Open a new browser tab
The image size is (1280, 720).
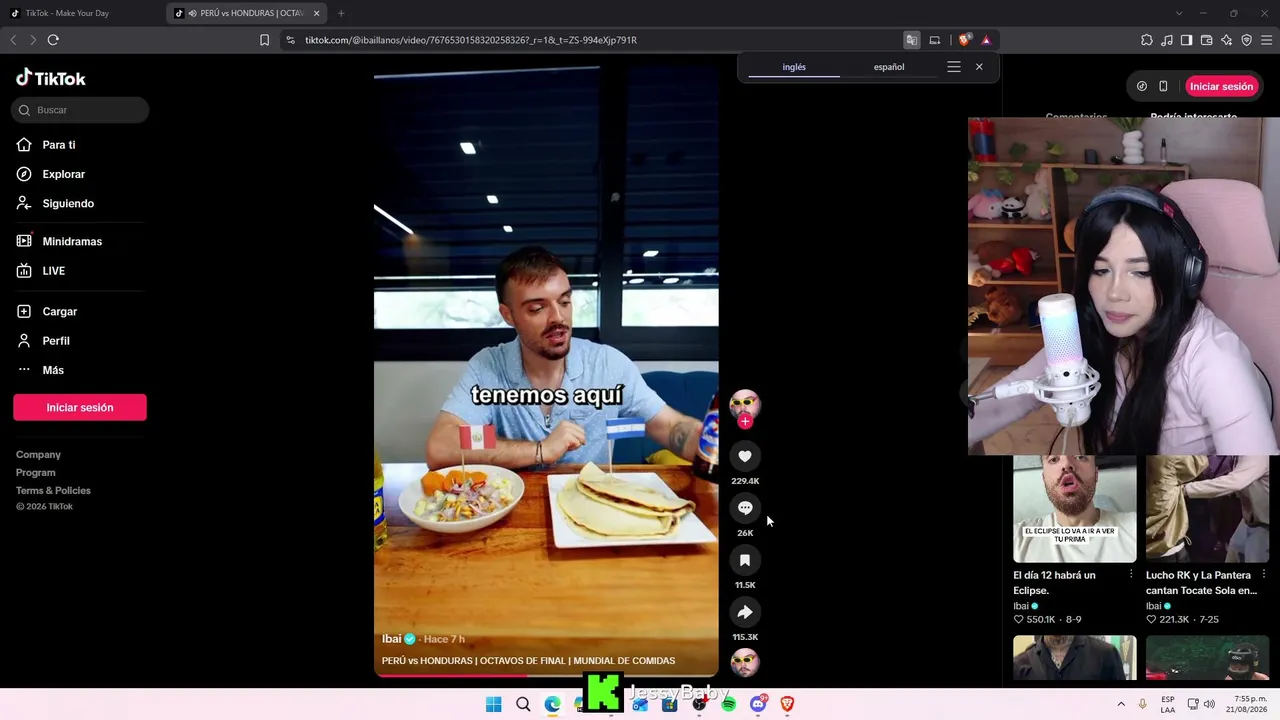[341, 13]
